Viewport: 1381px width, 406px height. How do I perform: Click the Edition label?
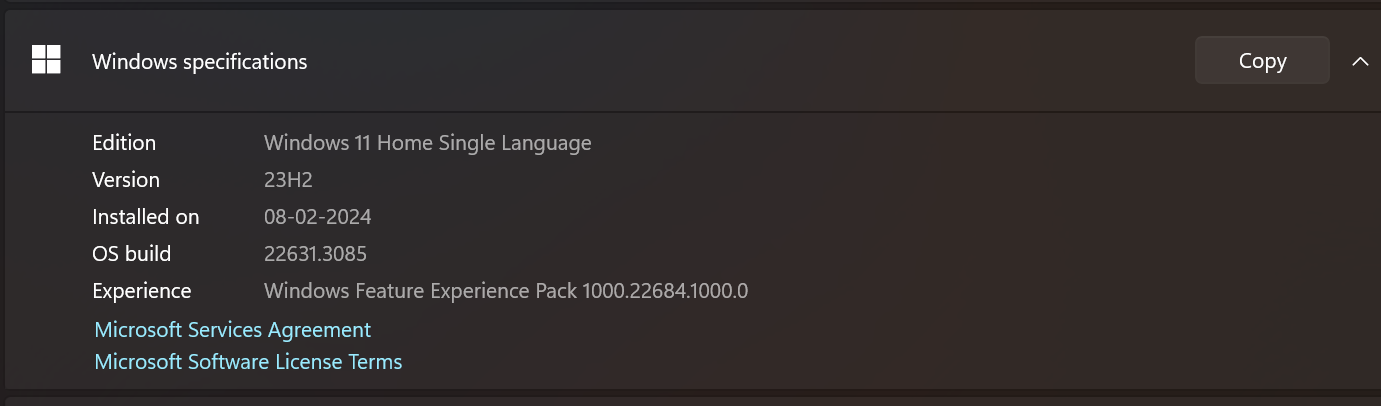pos(124,142)
